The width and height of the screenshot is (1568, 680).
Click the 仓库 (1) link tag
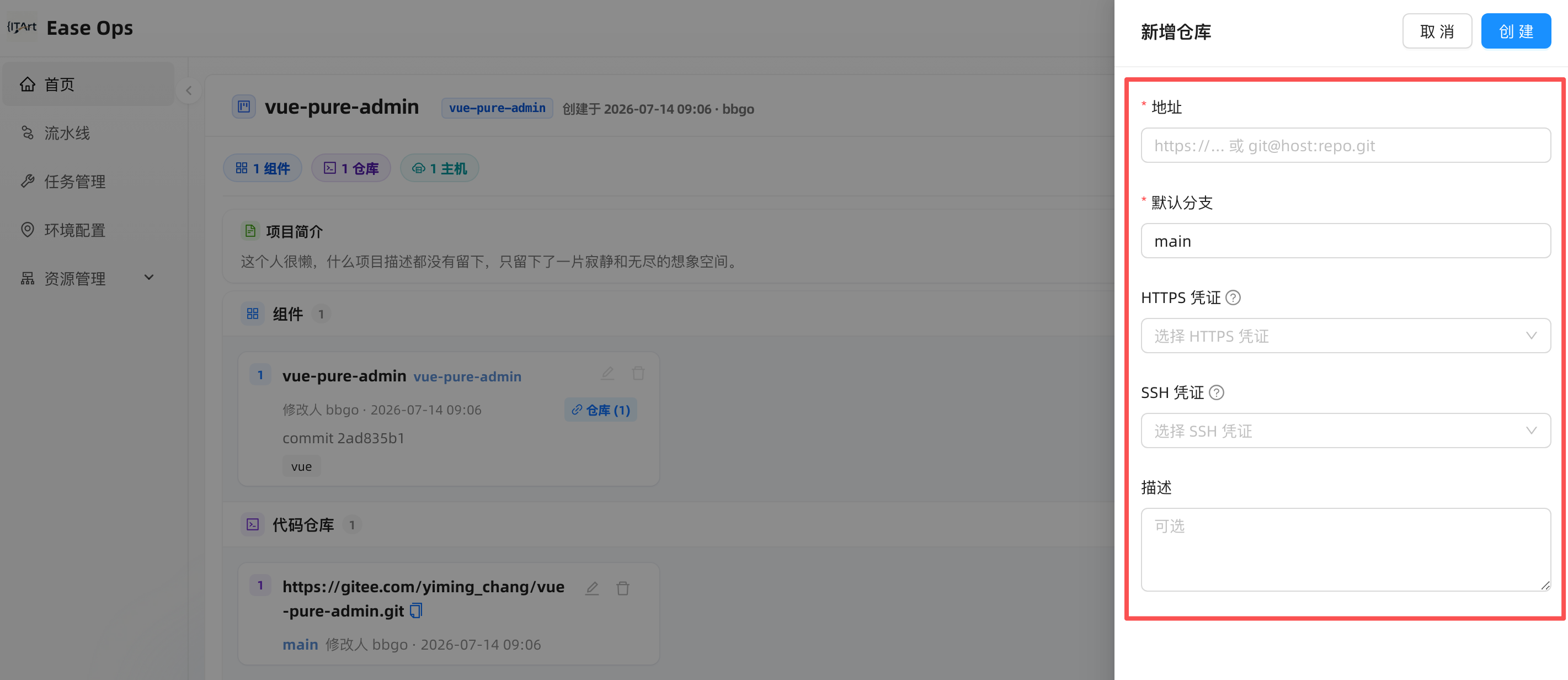(600, 410)
